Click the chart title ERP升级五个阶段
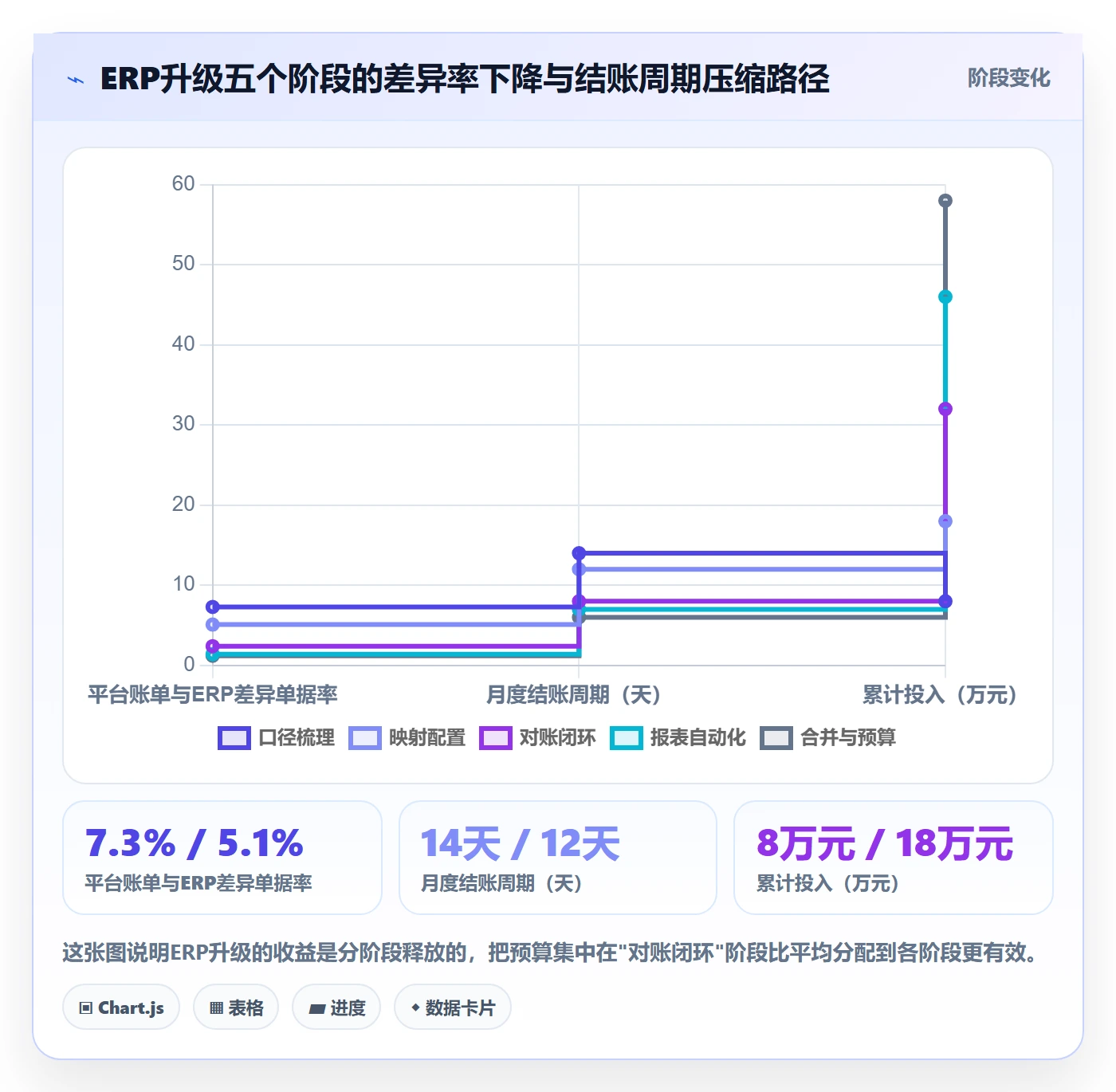The height and width of the screenshot is (1092, 1116). tap(465, 79)
